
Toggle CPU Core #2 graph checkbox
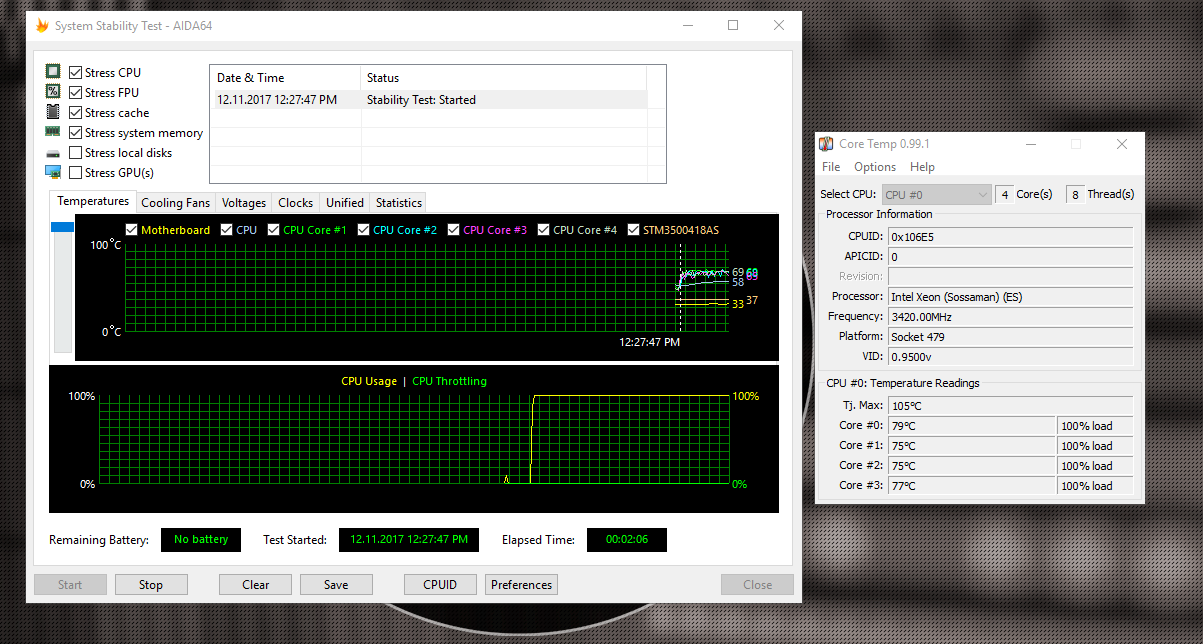[363, 230]
